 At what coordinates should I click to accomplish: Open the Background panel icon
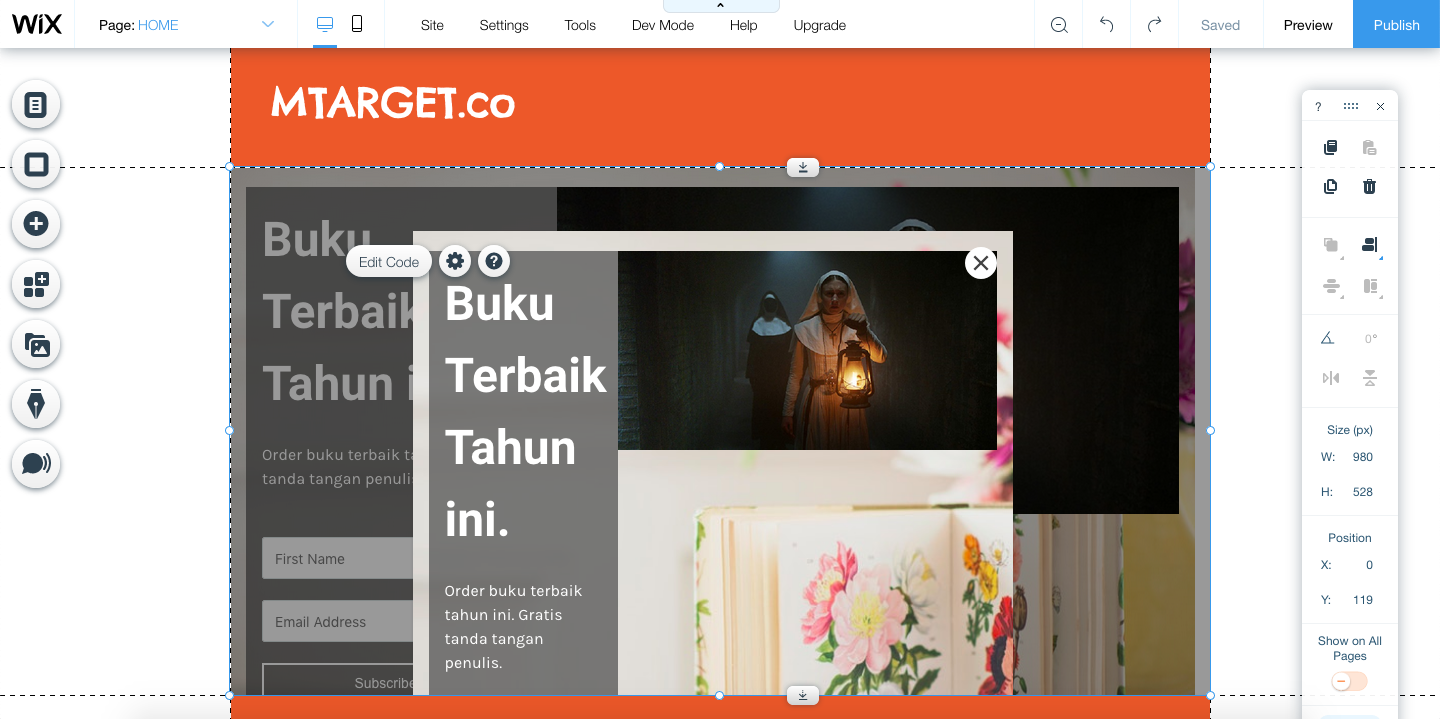[36, 164]
